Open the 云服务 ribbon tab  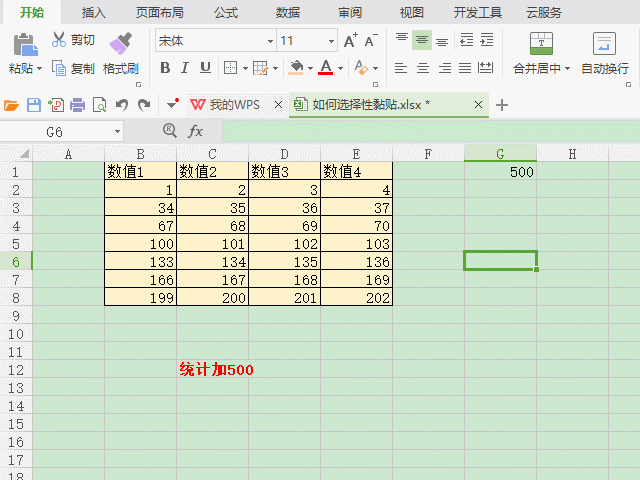point(544,12)
